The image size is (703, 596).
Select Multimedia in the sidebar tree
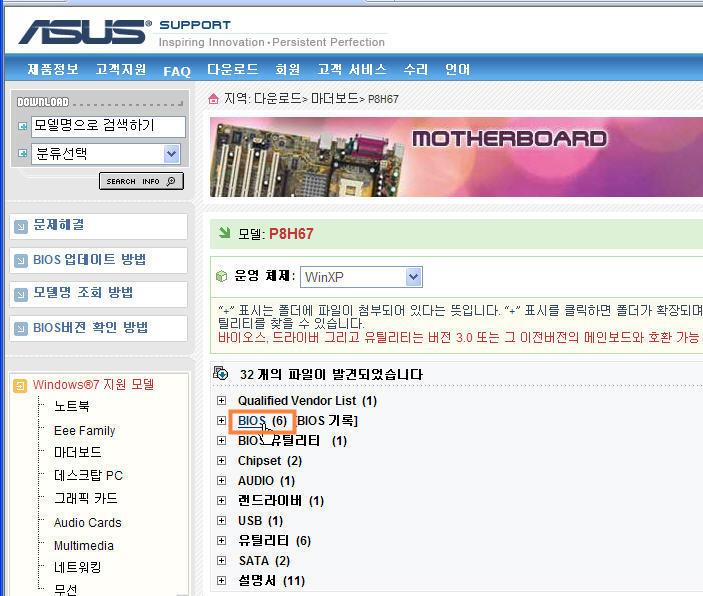pyautogui.click(x=84, y=546)
